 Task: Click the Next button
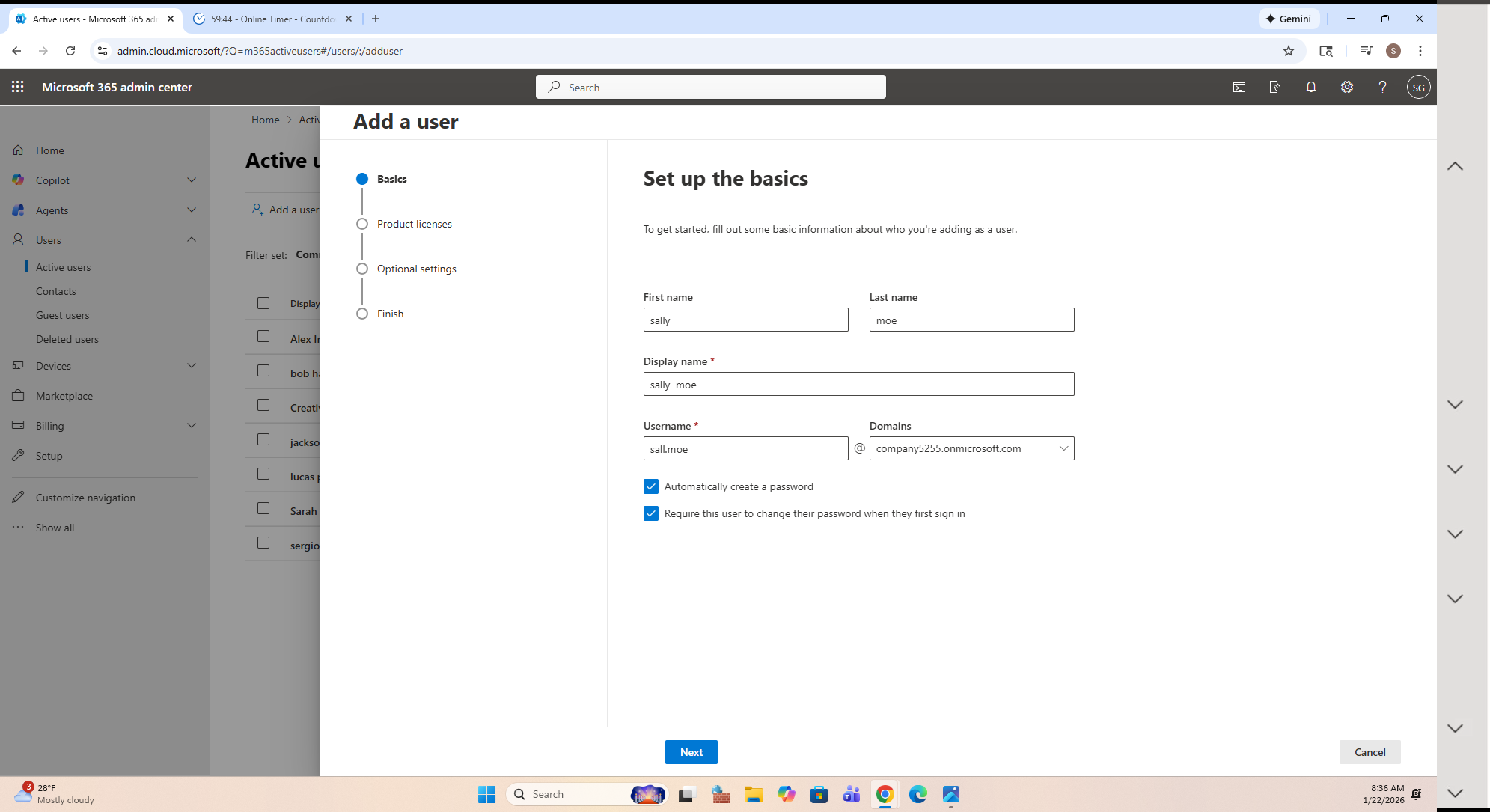[691, 752]
